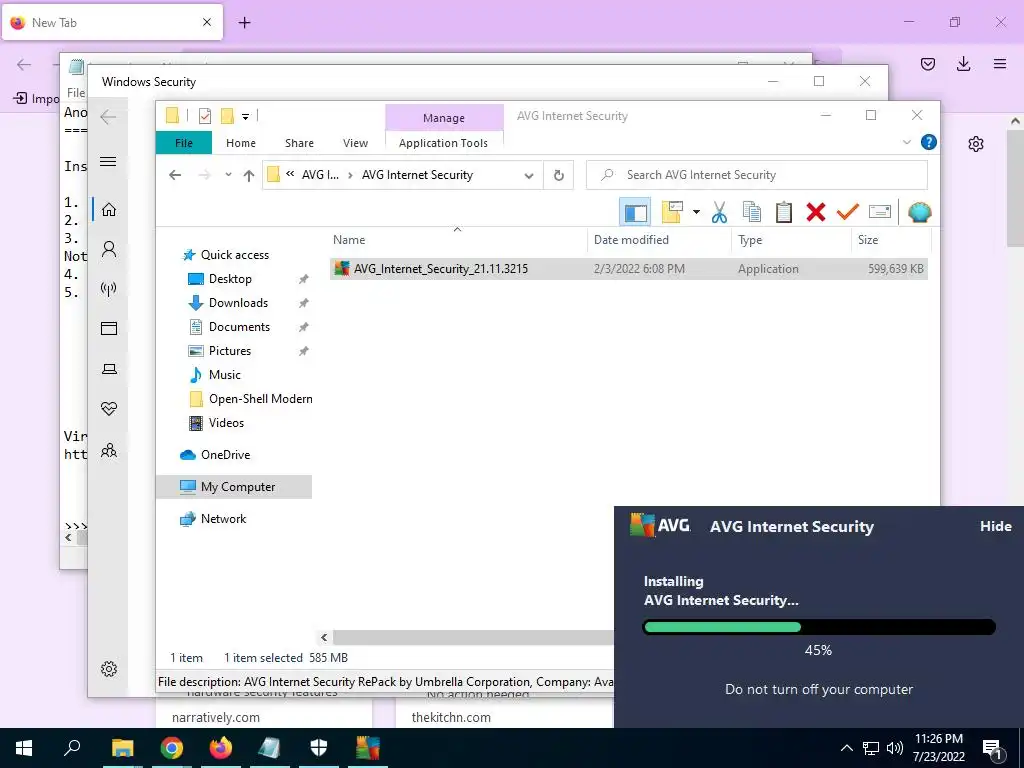Open Windows Security hamburger menu
Screen dimensions: 1024x768
coord(108,161)
